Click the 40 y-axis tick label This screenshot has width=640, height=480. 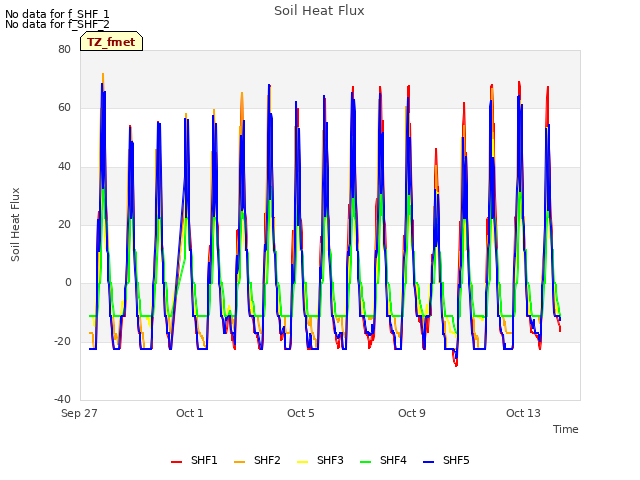pos(64,167)
